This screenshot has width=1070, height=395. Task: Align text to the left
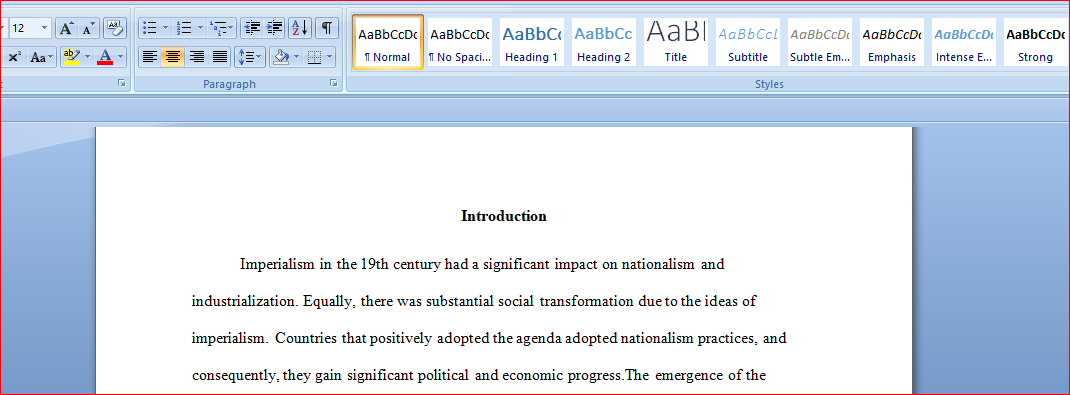(x=150, y=57)
